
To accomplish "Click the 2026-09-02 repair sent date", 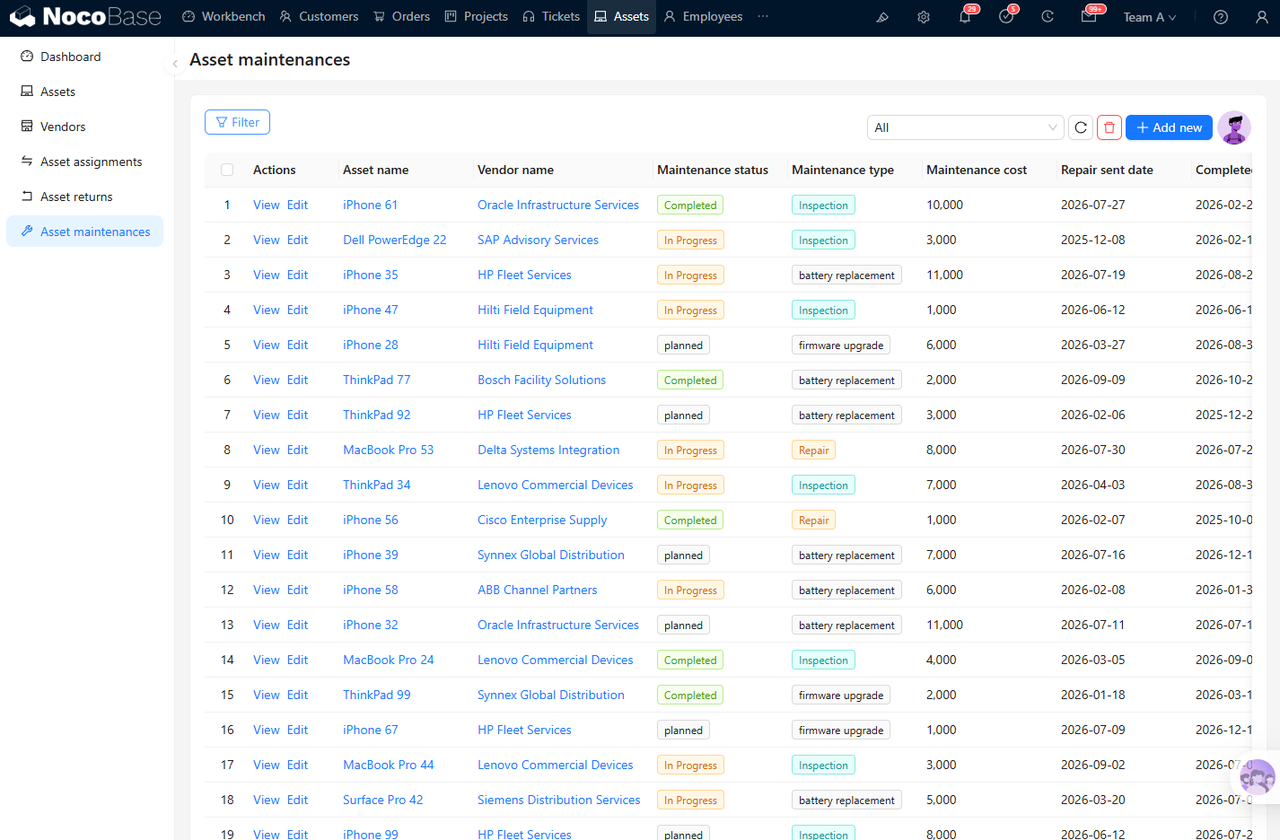I will point(1093,765).
